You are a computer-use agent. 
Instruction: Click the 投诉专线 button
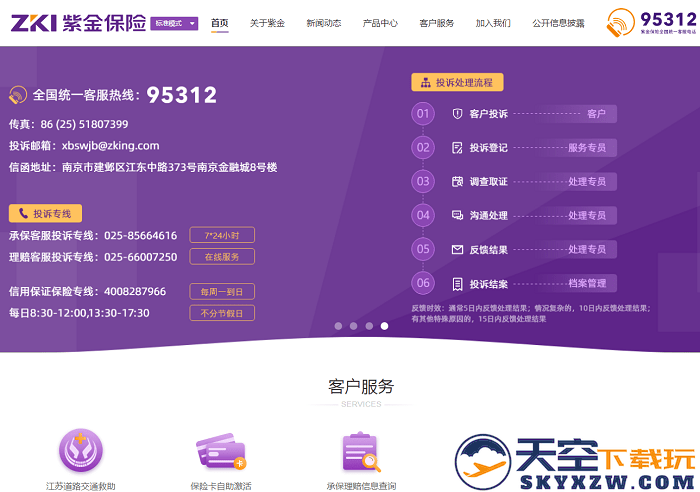45,213
